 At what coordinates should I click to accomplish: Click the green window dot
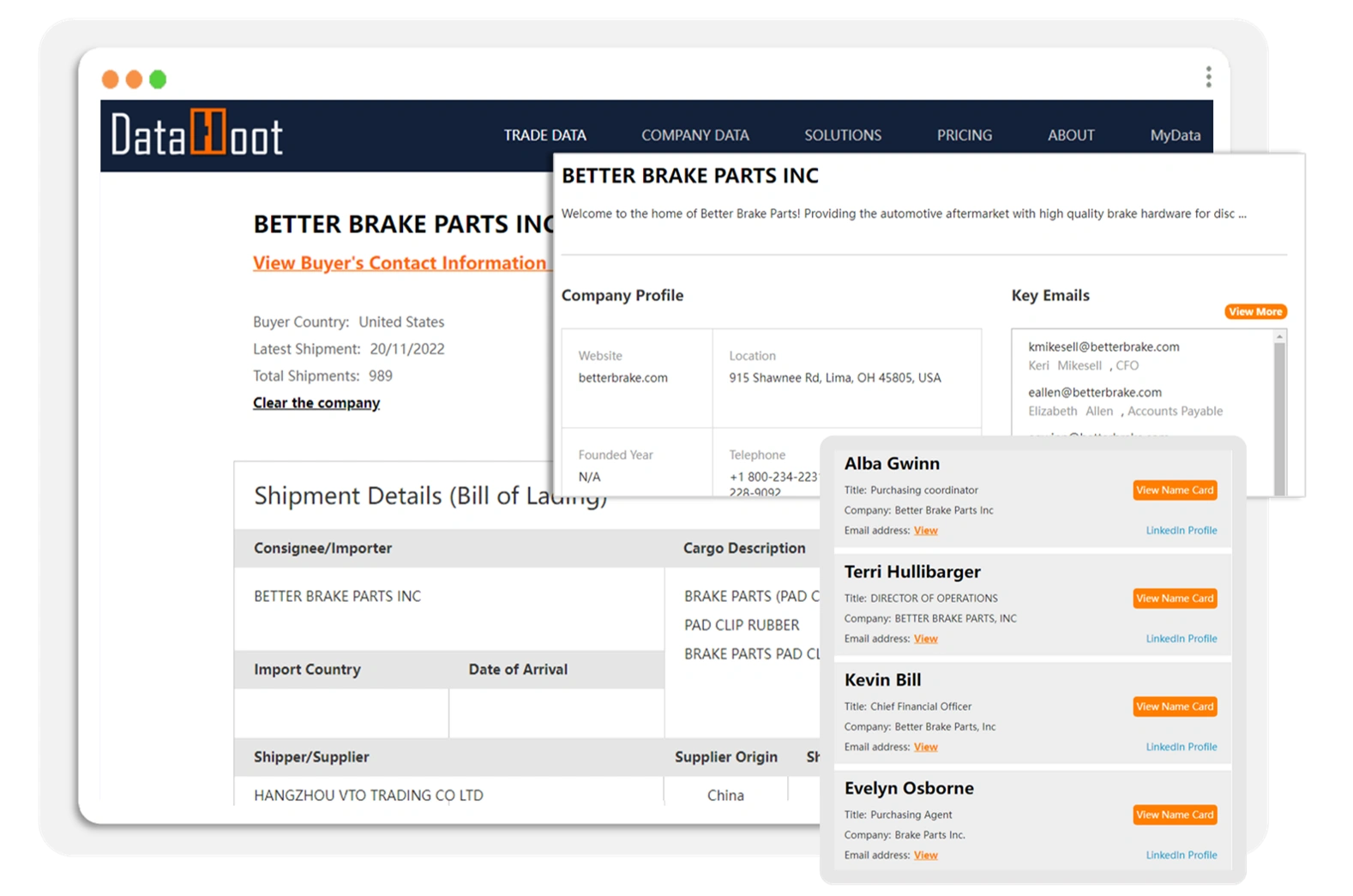point(158,80)
